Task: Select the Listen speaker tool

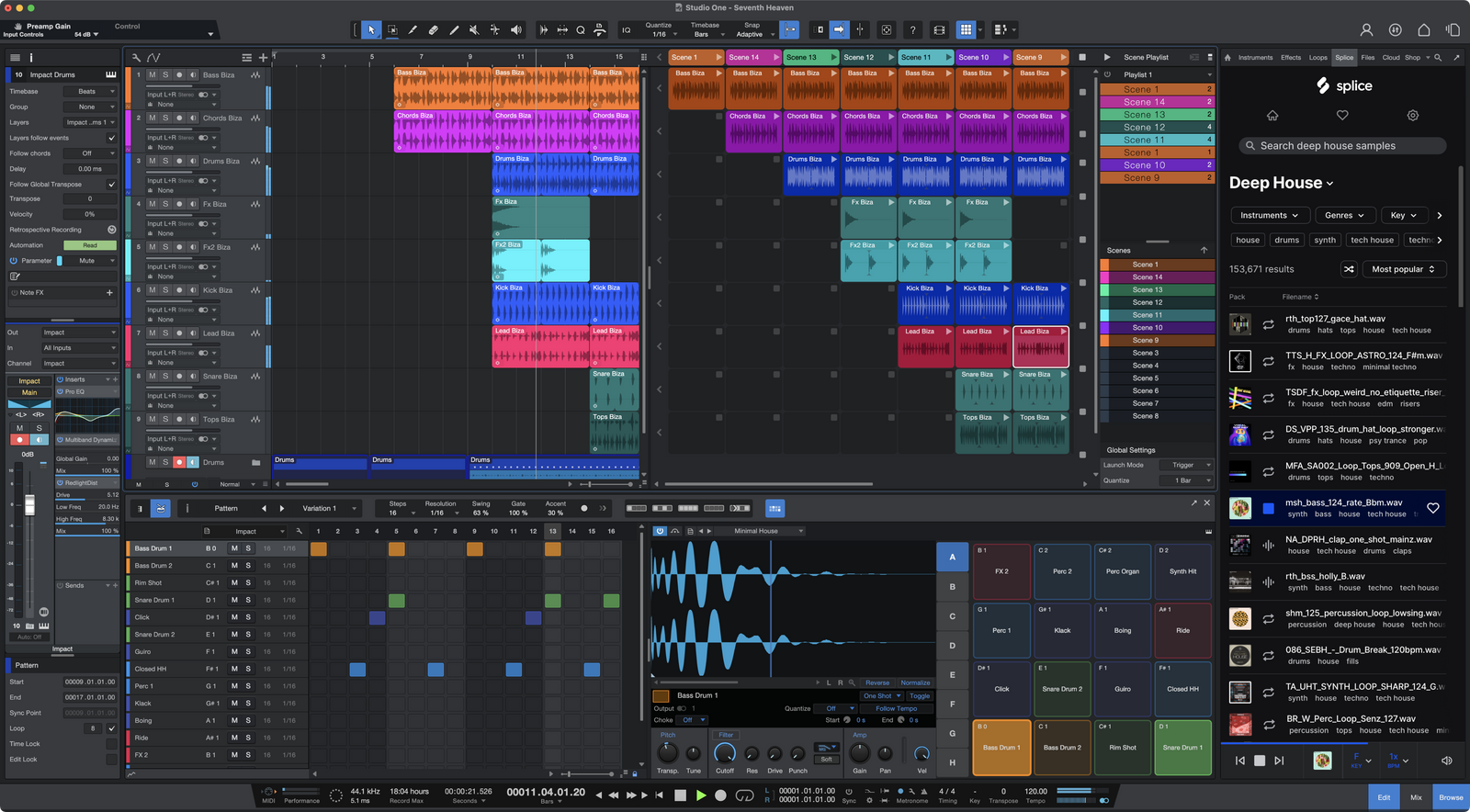Action: pos(515,30)
